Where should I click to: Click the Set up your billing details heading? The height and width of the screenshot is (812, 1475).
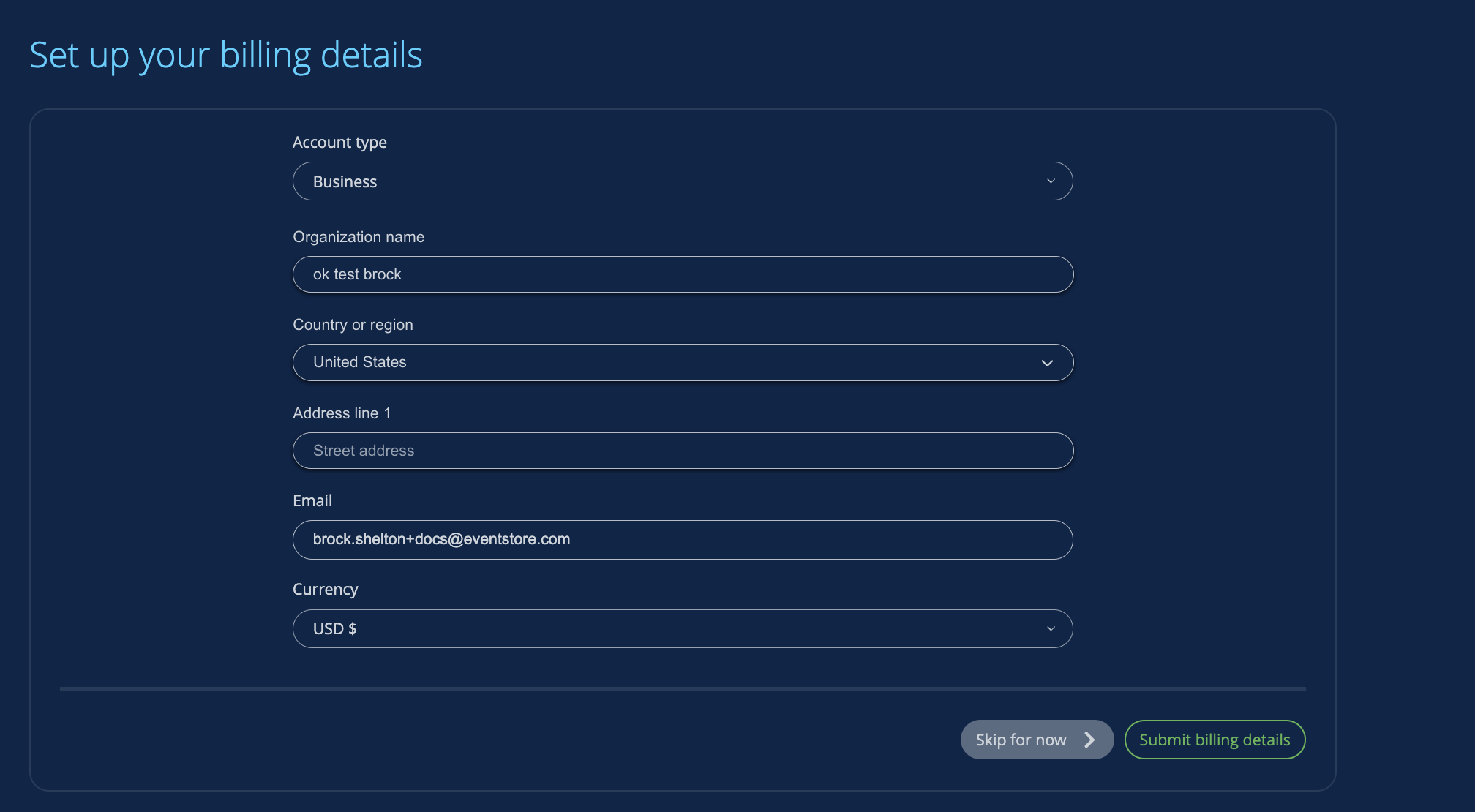pyautogui.click(x=226, y=56)
